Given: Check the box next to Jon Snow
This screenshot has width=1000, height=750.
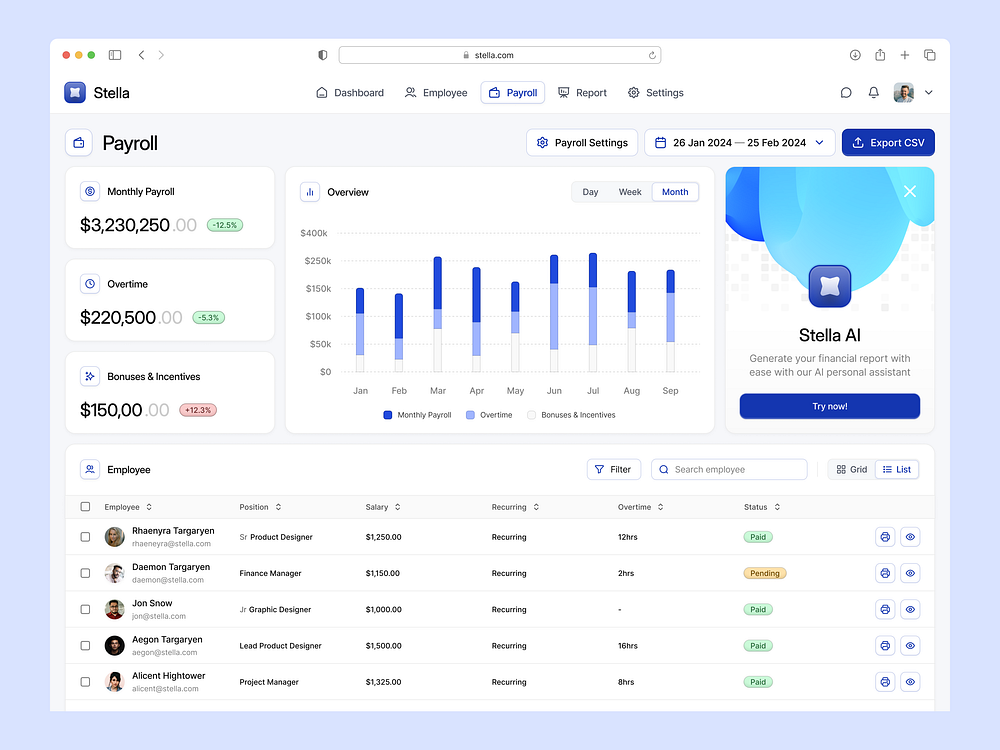Looking at the screenshot, I should coord(85,609).
